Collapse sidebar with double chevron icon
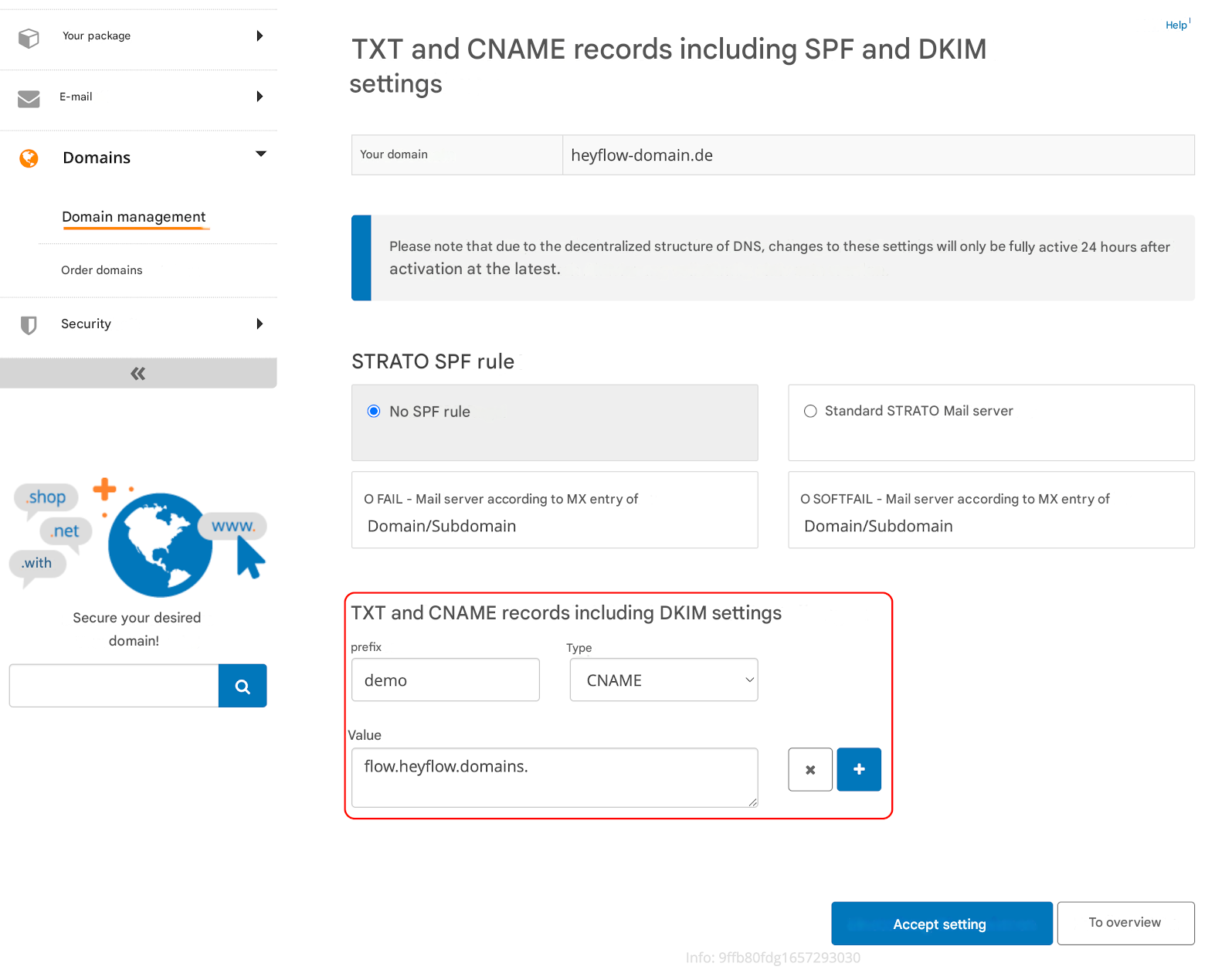Screen dimensions: 1215x980 138,374
